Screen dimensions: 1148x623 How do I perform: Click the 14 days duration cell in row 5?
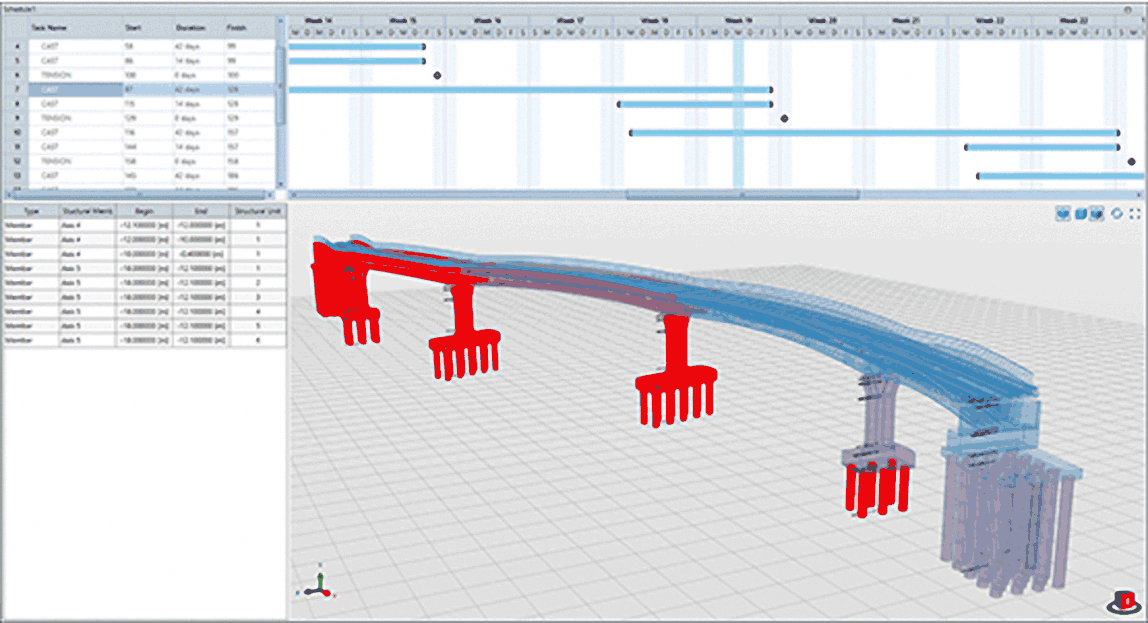(x=198, y=61)
